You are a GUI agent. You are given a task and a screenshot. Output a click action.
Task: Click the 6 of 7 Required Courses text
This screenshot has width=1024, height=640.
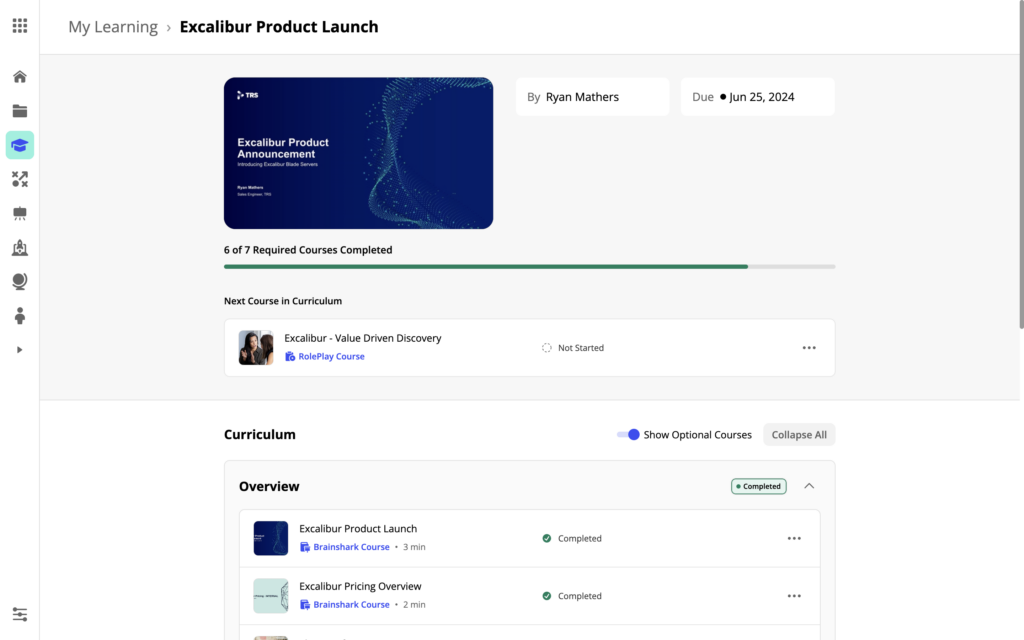pos(308,250)
